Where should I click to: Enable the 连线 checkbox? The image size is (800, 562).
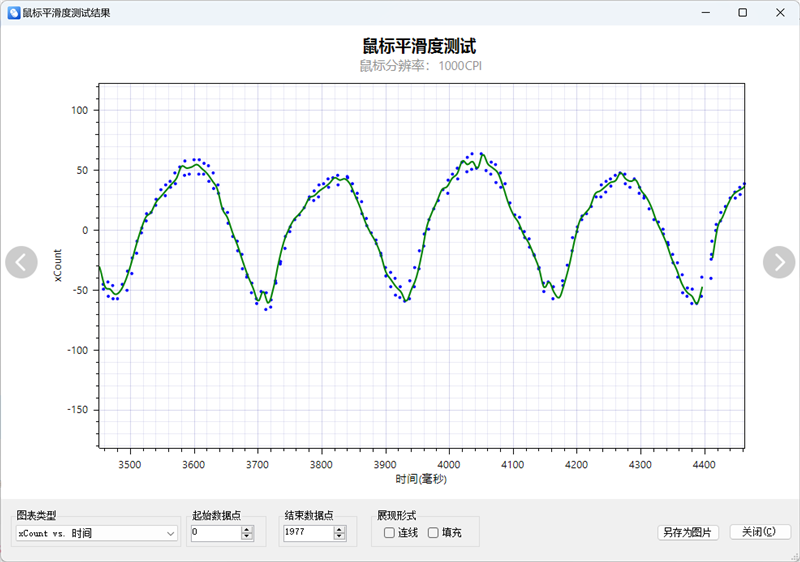(390, 533)
